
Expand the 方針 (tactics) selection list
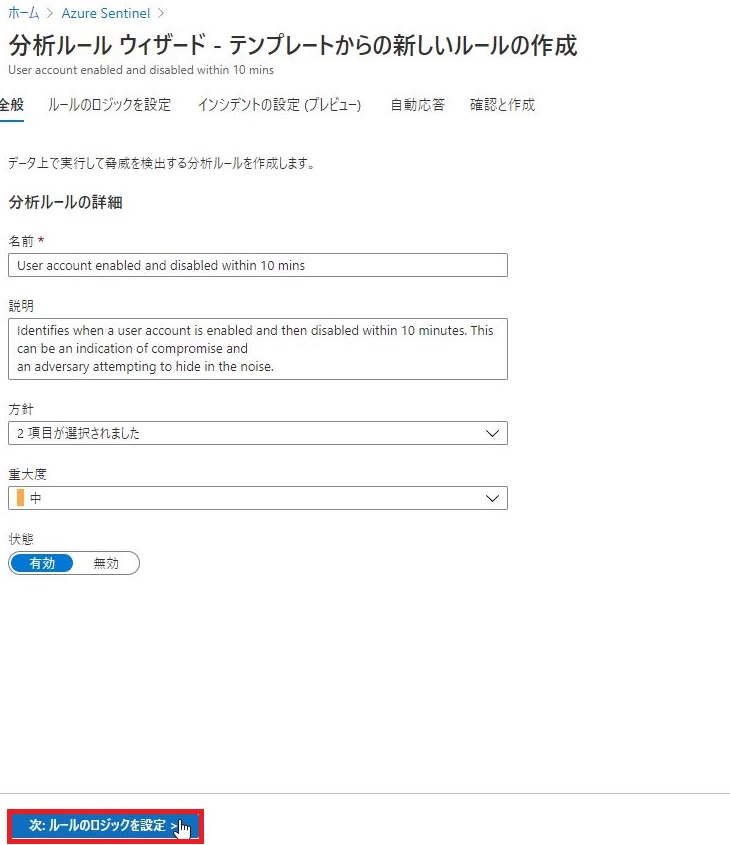point(258,433)
